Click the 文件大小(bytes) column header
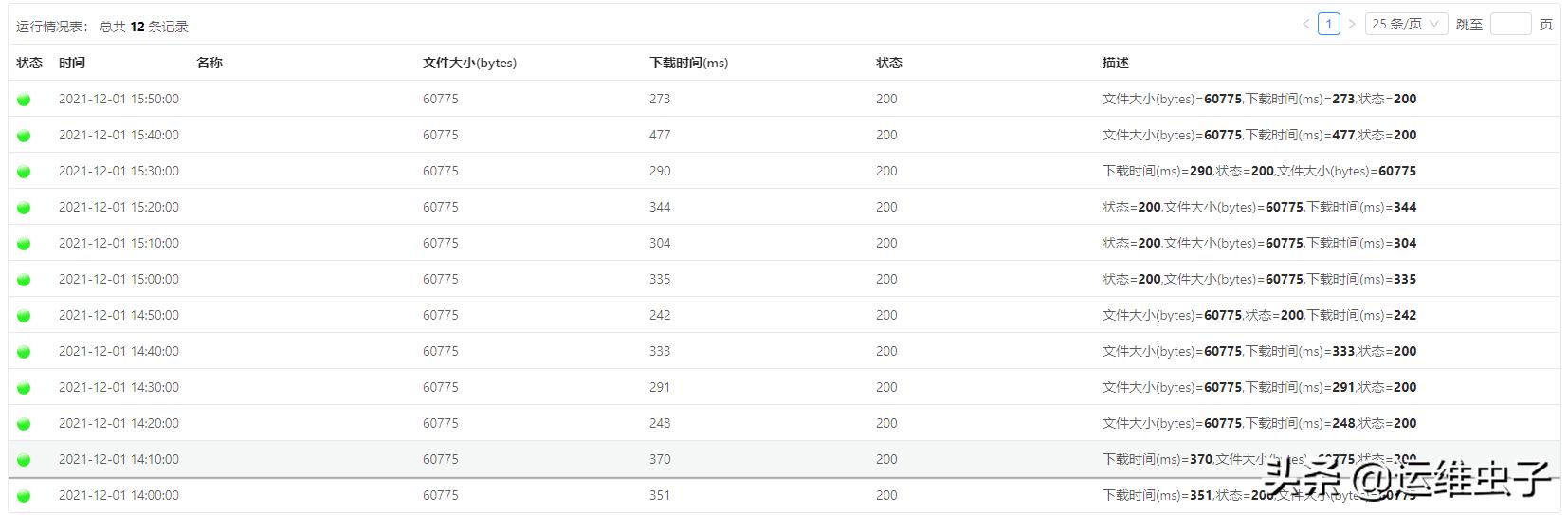The height and width of the screenshot is (515, 1568). coord(469,63)
